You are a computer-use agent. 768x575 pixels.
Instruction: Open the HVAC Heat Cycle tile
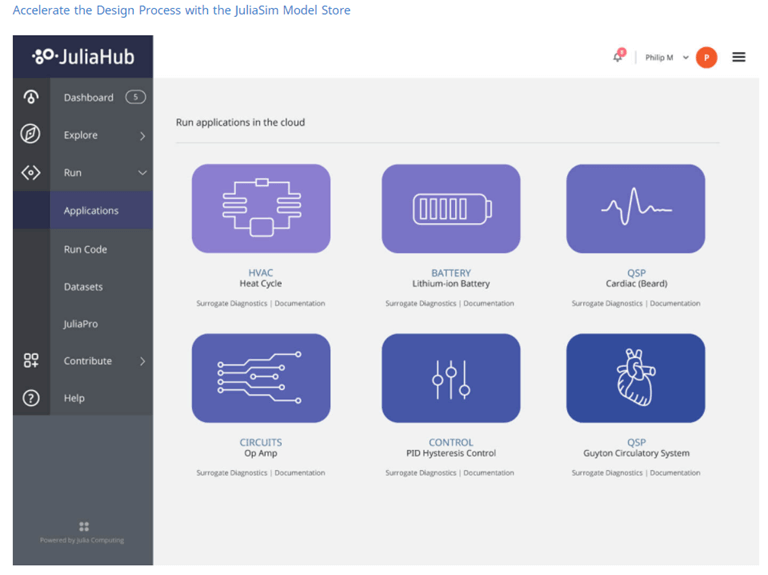[x=261, y=209]
